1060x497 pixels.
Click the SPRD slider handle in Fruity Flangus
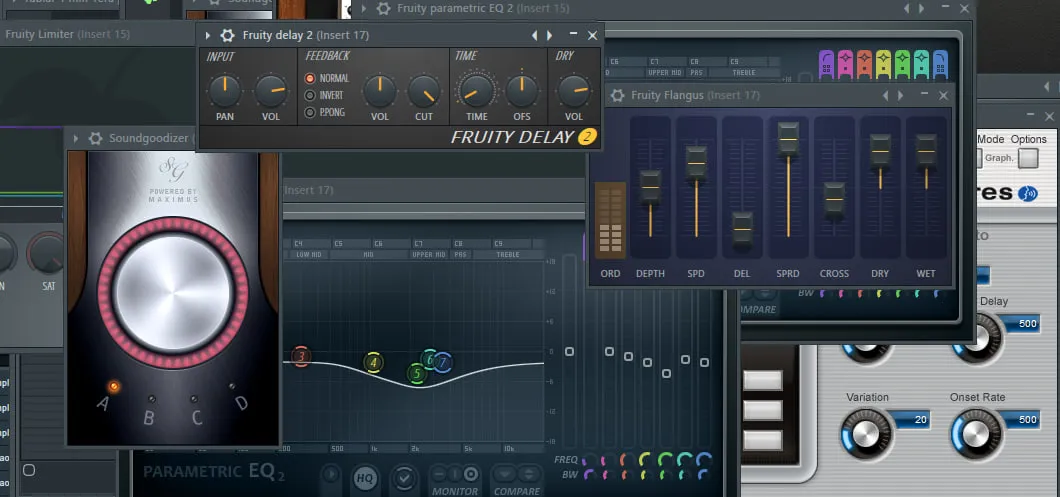(x=788, y=139)
